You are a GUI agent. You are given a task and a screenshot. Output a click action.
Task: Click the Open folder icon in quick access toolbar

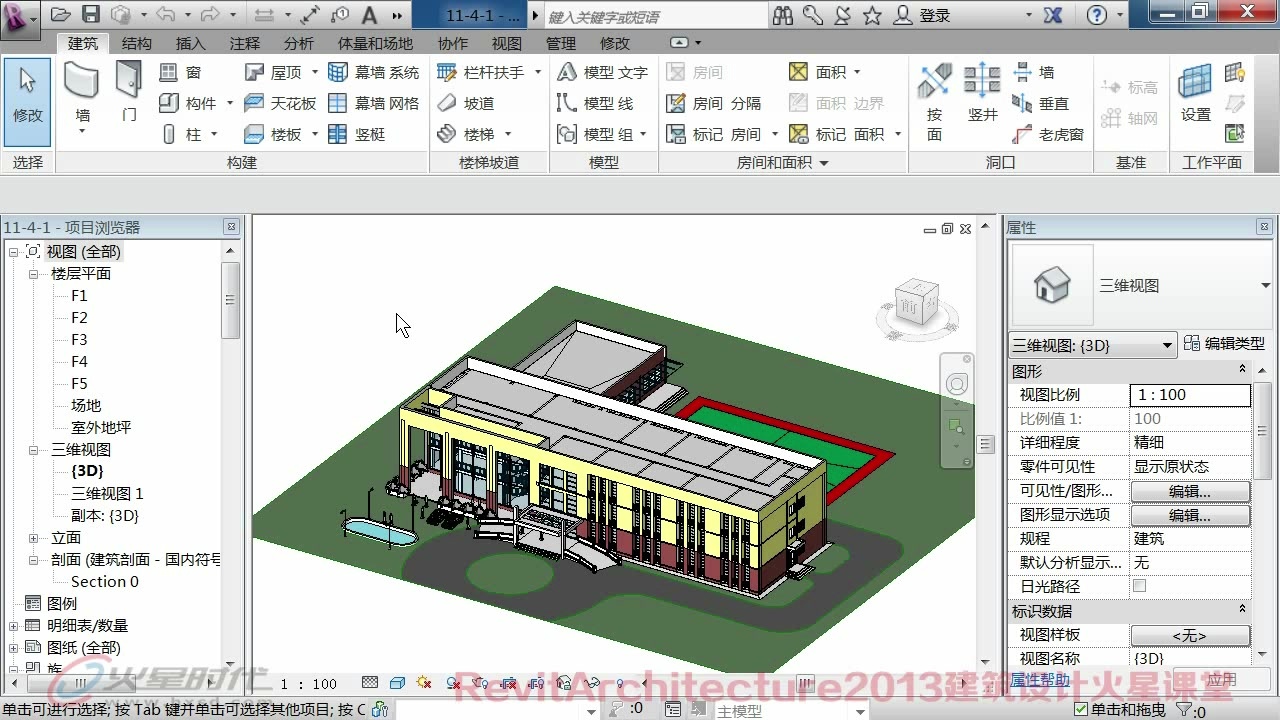pyautogui.click(x=60, y=15)
